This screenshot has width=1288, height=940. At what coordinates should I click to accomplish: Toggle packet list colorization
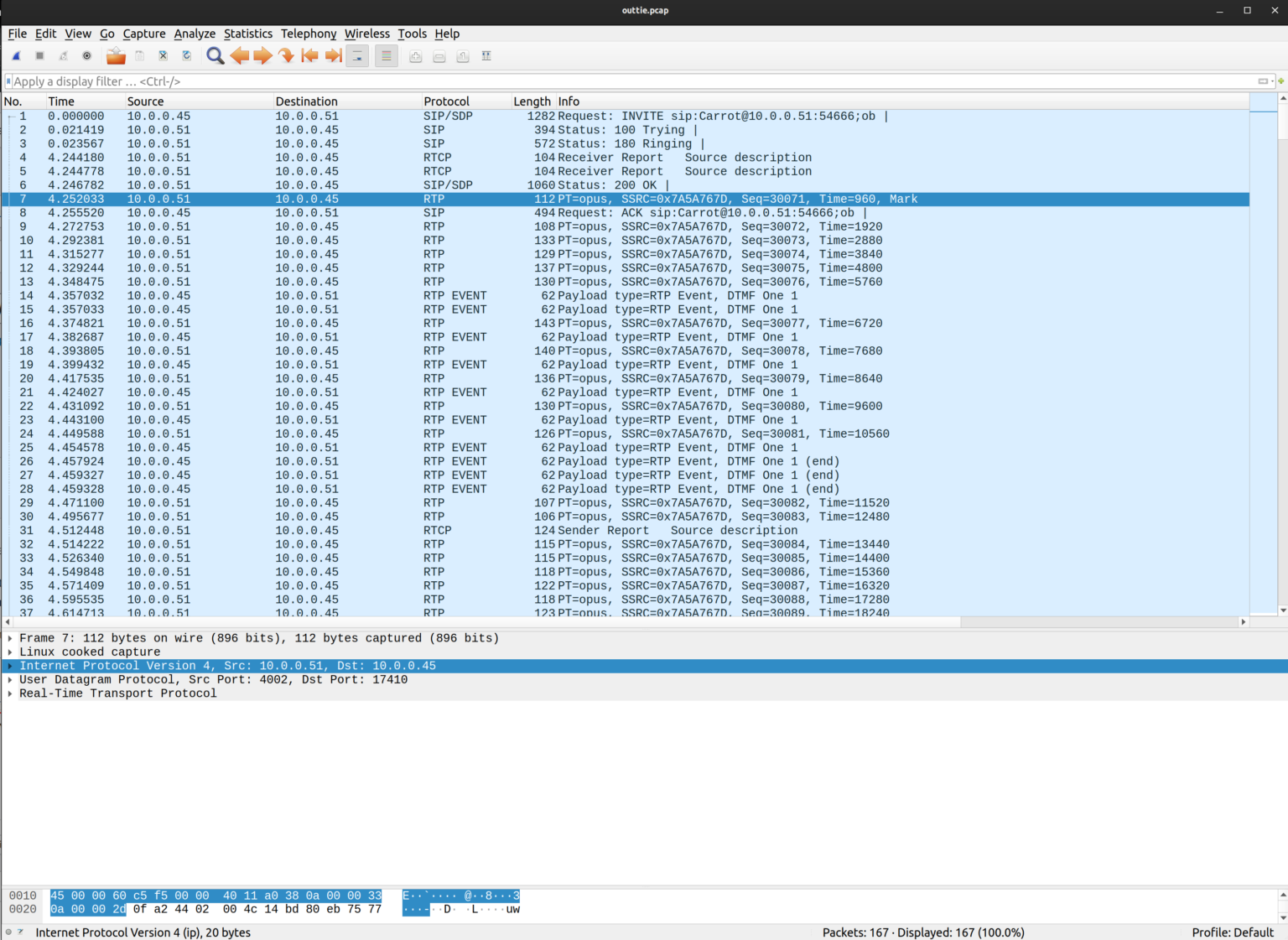[x=385, y=55]
